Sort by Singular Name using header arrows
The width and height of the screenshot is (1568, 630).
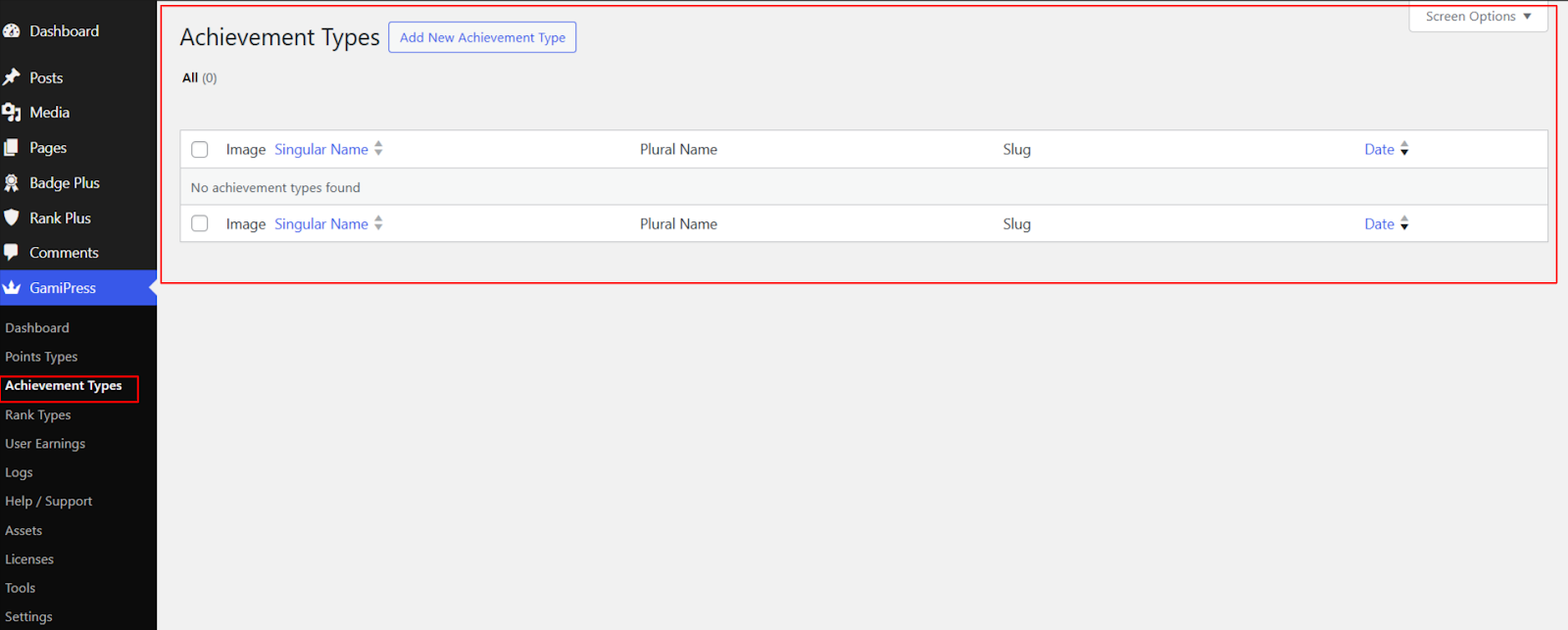[x=378, y=149]
